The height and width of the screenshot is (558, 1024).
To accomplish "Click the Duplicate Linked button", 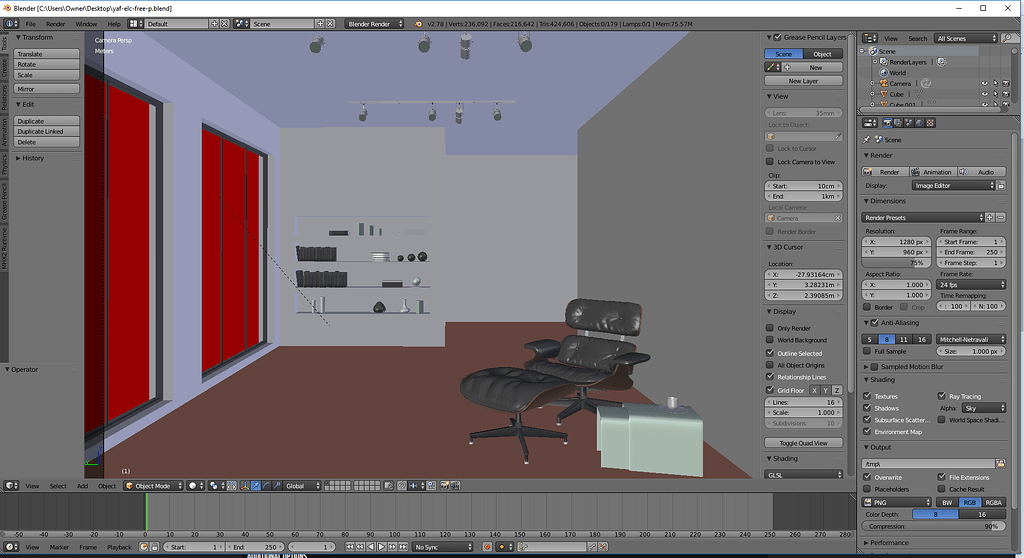I will [x=47, y=131].
